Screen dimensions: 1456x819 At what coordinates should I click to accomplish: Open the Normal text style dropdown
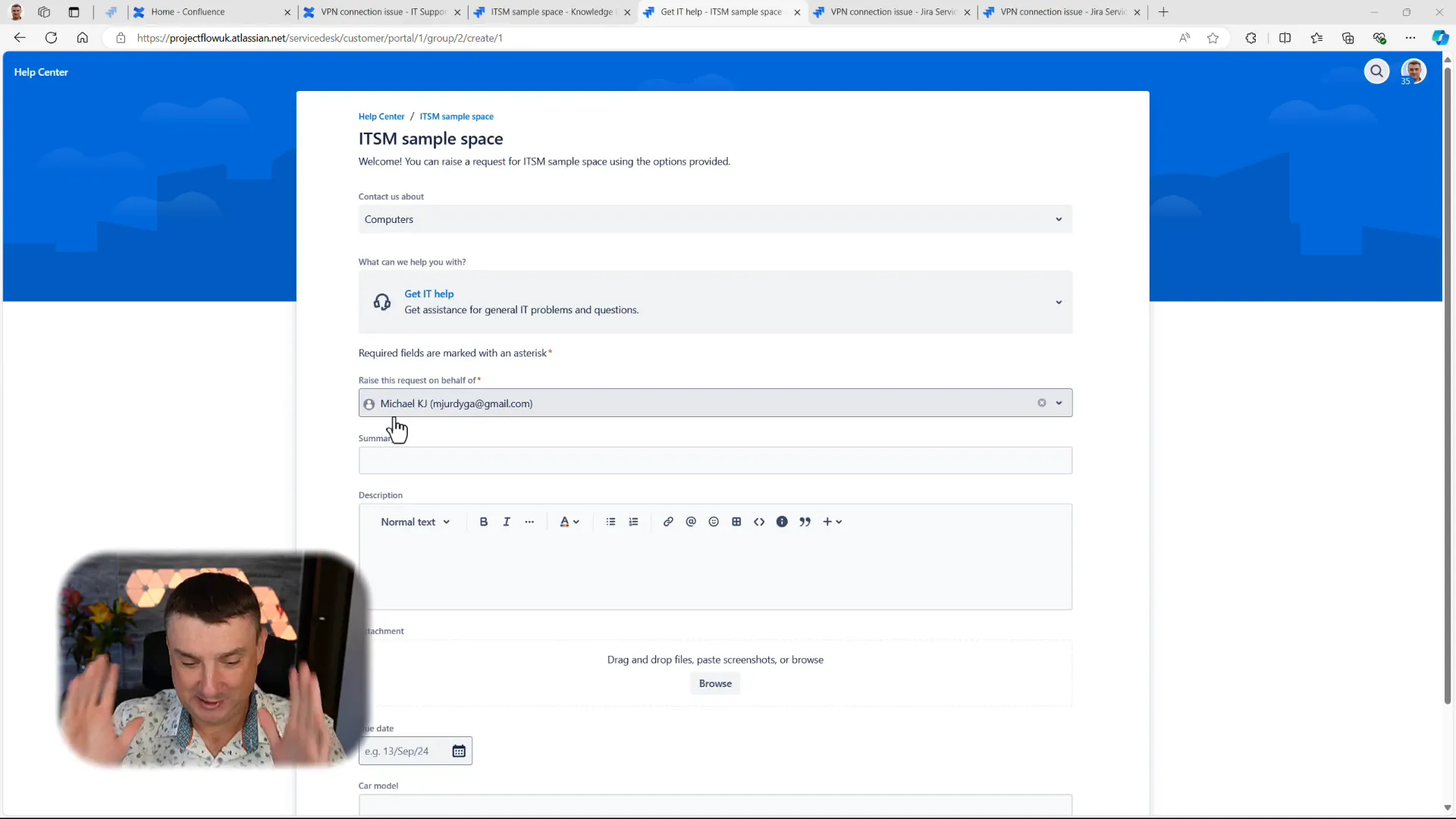(416, 522)
